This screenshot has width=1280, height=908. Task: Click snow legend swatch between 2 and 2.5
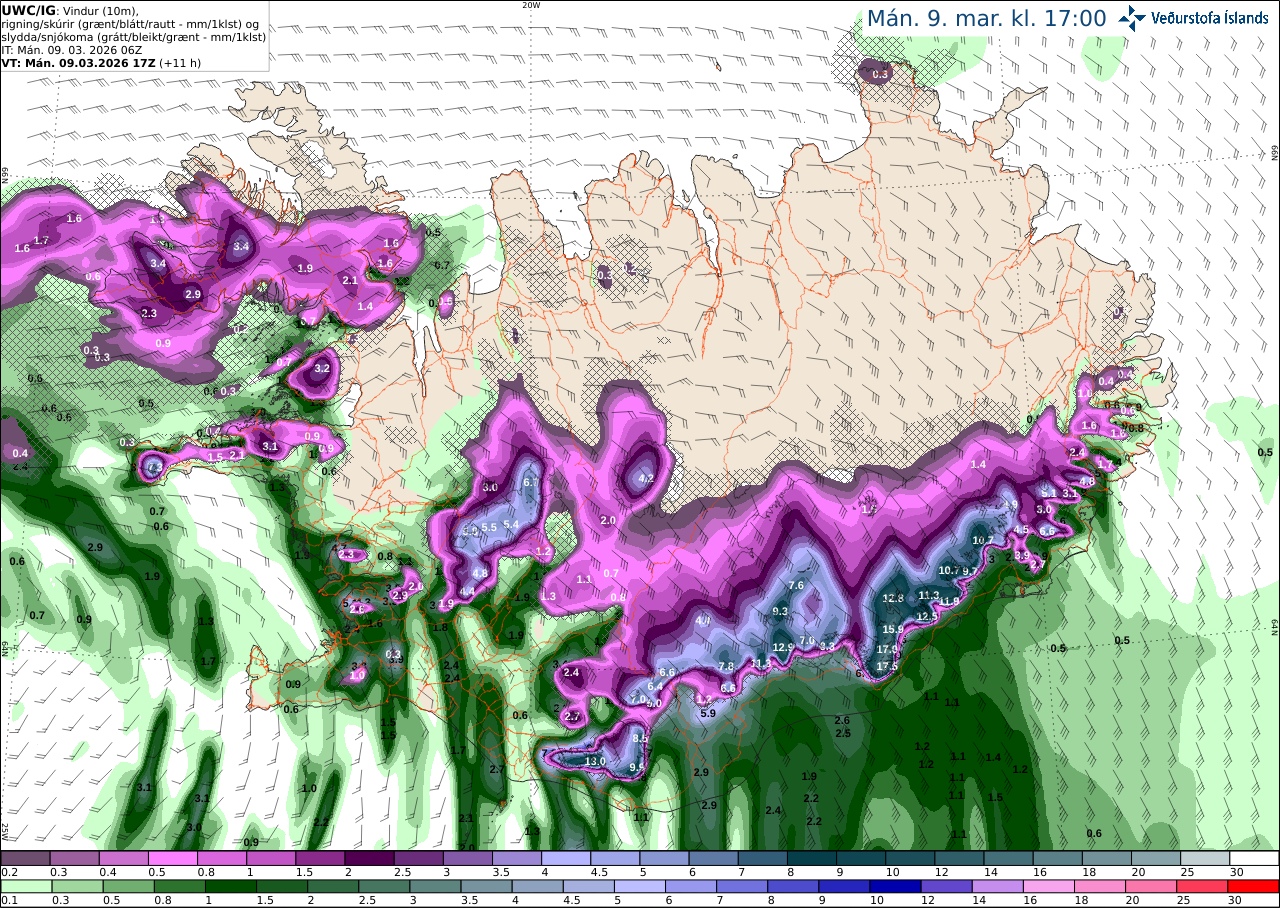pos(369,858)
